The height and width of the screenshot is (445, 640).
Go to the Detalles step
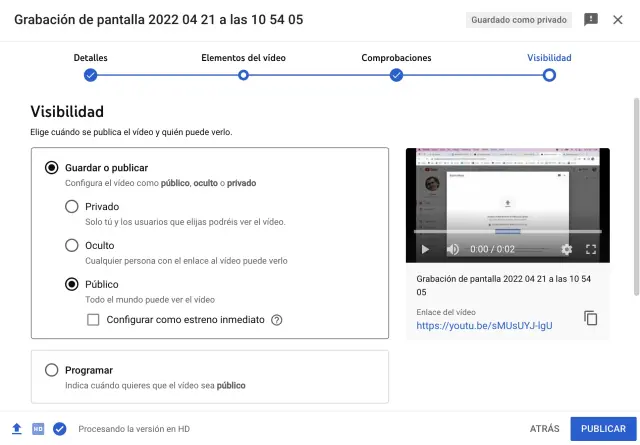click(90, 74)
